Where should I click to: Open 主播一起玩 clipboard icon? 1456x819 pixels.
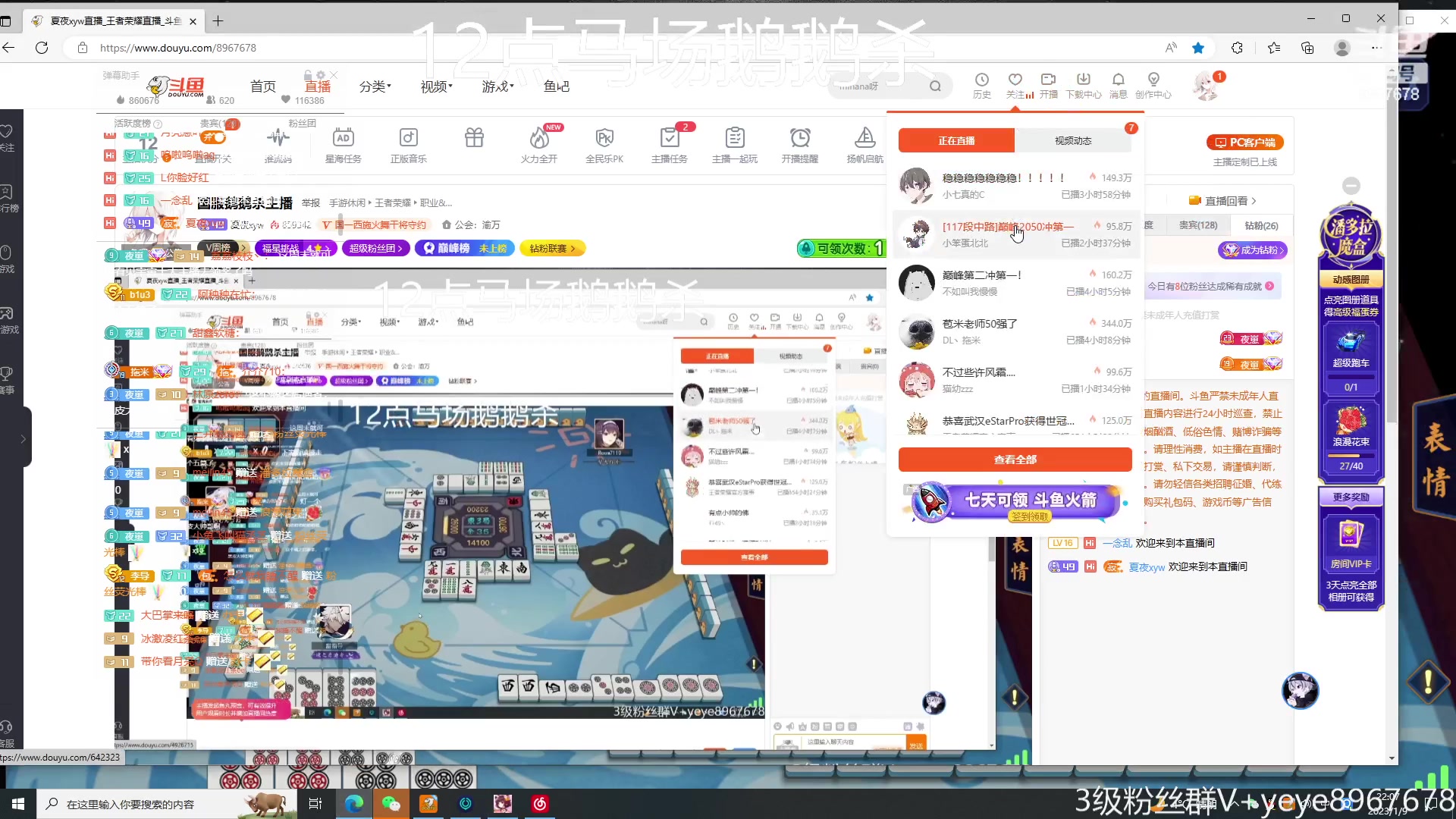click(735, 144)
